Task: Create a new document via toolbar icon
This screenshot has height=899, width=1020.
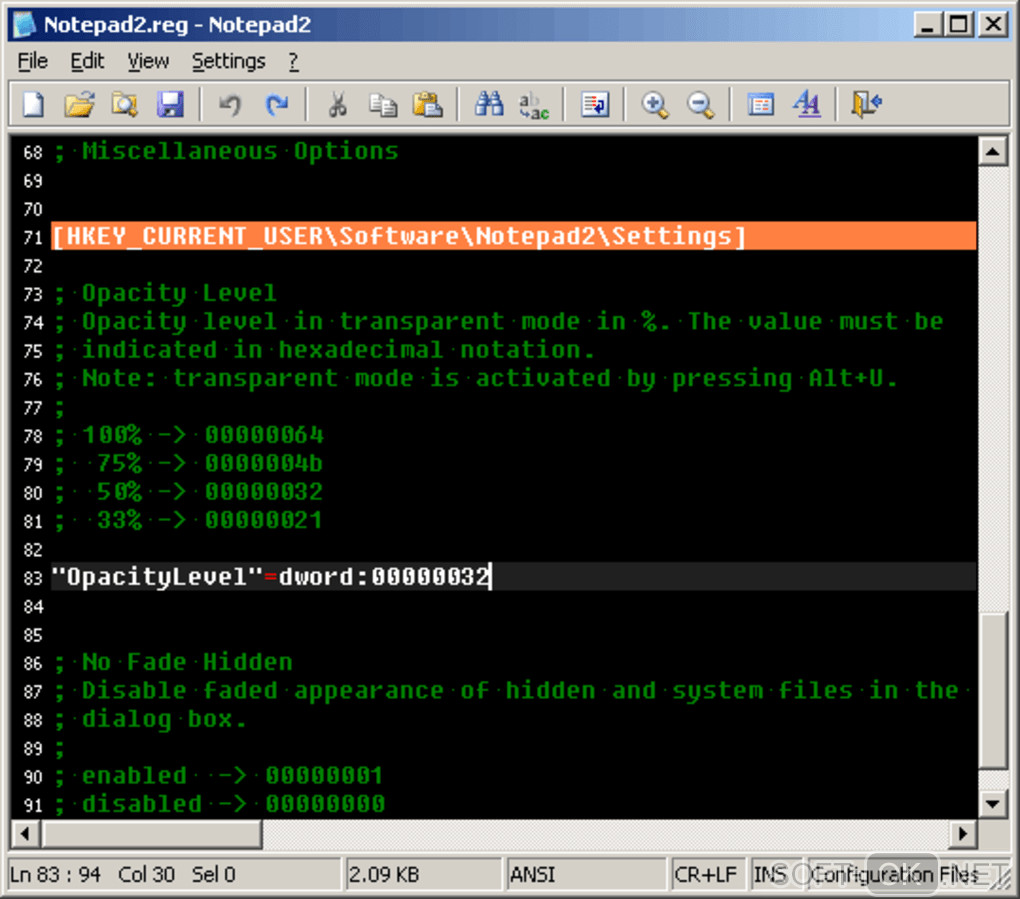Action: point(33,104)
